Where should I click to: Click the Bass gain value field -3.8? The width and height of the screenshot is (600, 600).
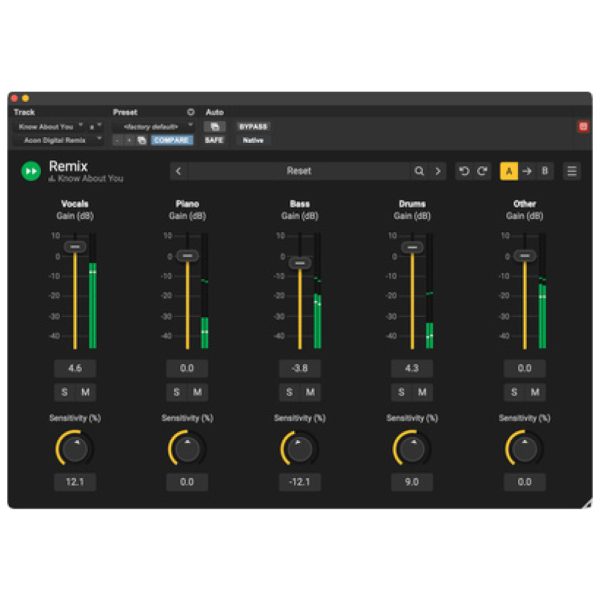pyautogui.click(x=300, y=368)
